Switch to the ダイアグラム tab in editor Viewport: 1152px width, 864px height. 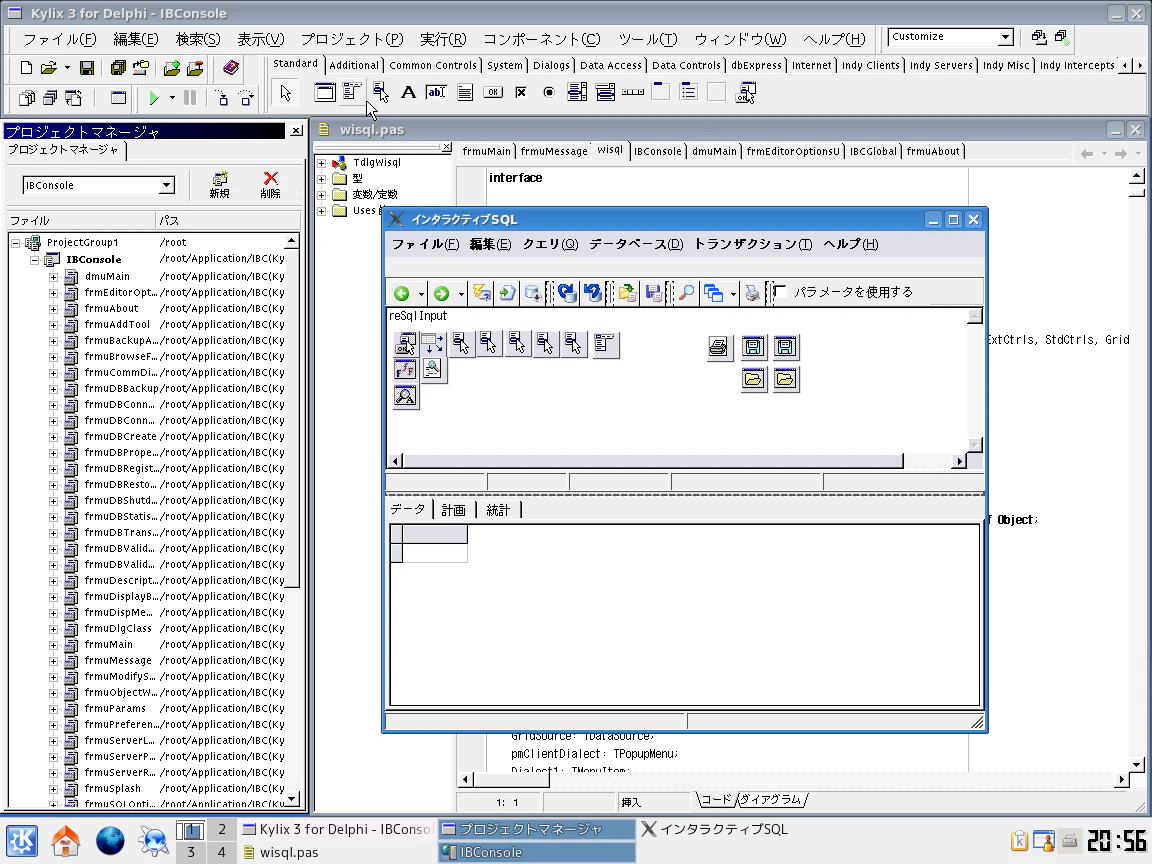(x=771, y=799)
